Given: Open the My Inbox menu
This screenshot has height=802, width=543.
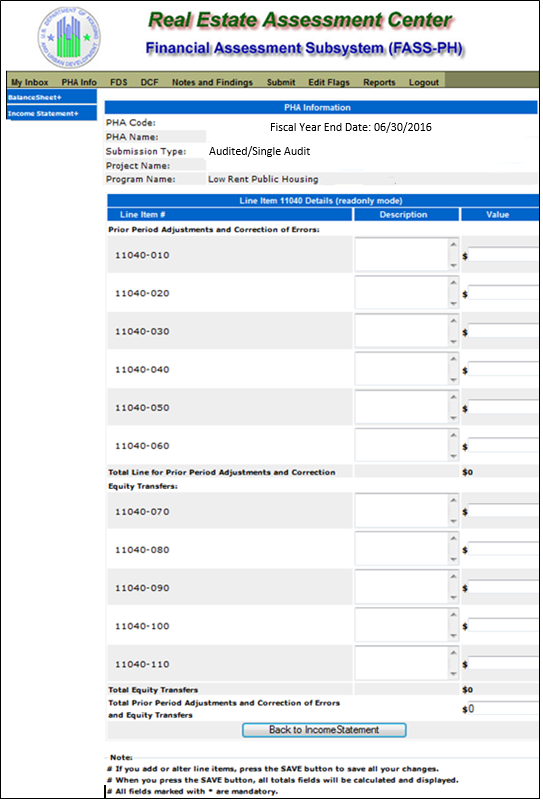Looking at the screenshot, I should click(x=30, y=82).
